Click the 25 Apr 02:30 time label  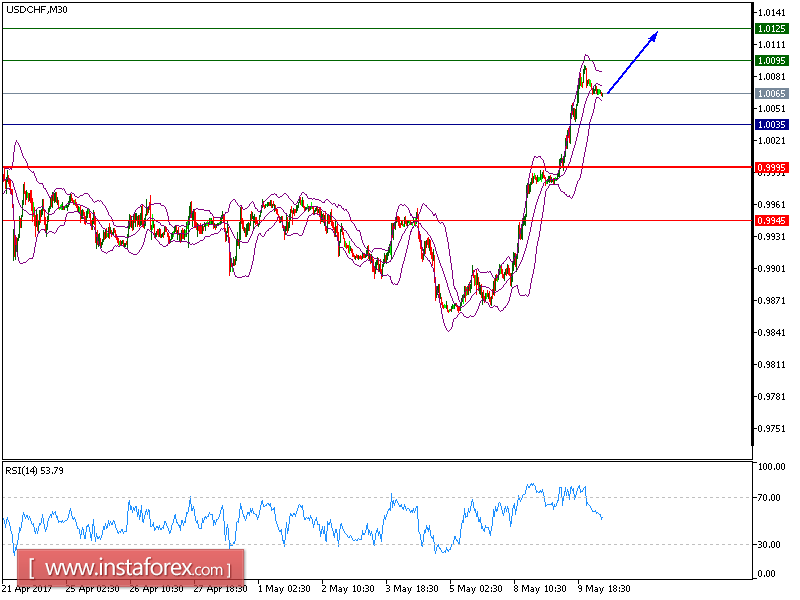(92, 589)
